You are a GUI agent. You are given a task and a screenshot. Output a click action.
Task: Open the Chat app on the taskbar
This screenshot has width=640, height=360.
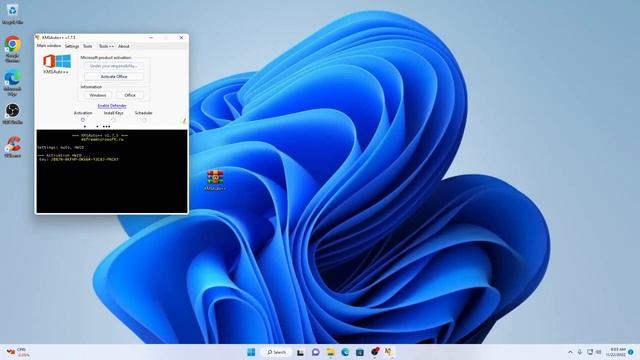click(x=316, y=352)
